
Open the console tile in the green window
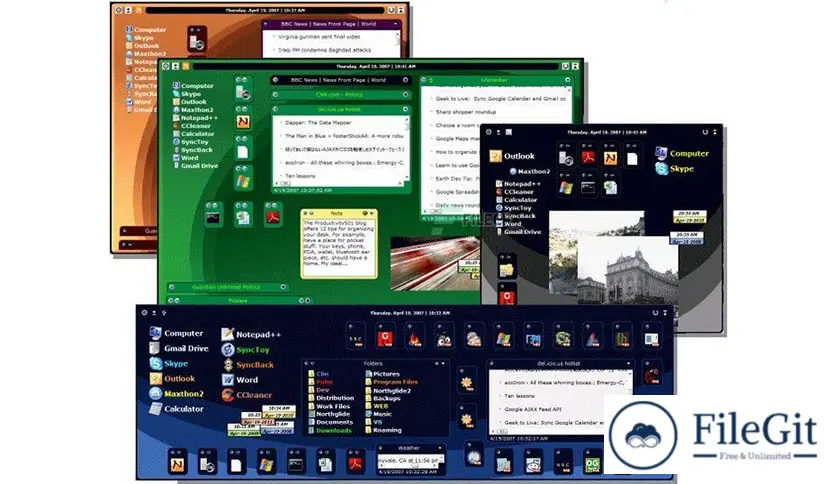pyautogui.click(x=213, y=215)
